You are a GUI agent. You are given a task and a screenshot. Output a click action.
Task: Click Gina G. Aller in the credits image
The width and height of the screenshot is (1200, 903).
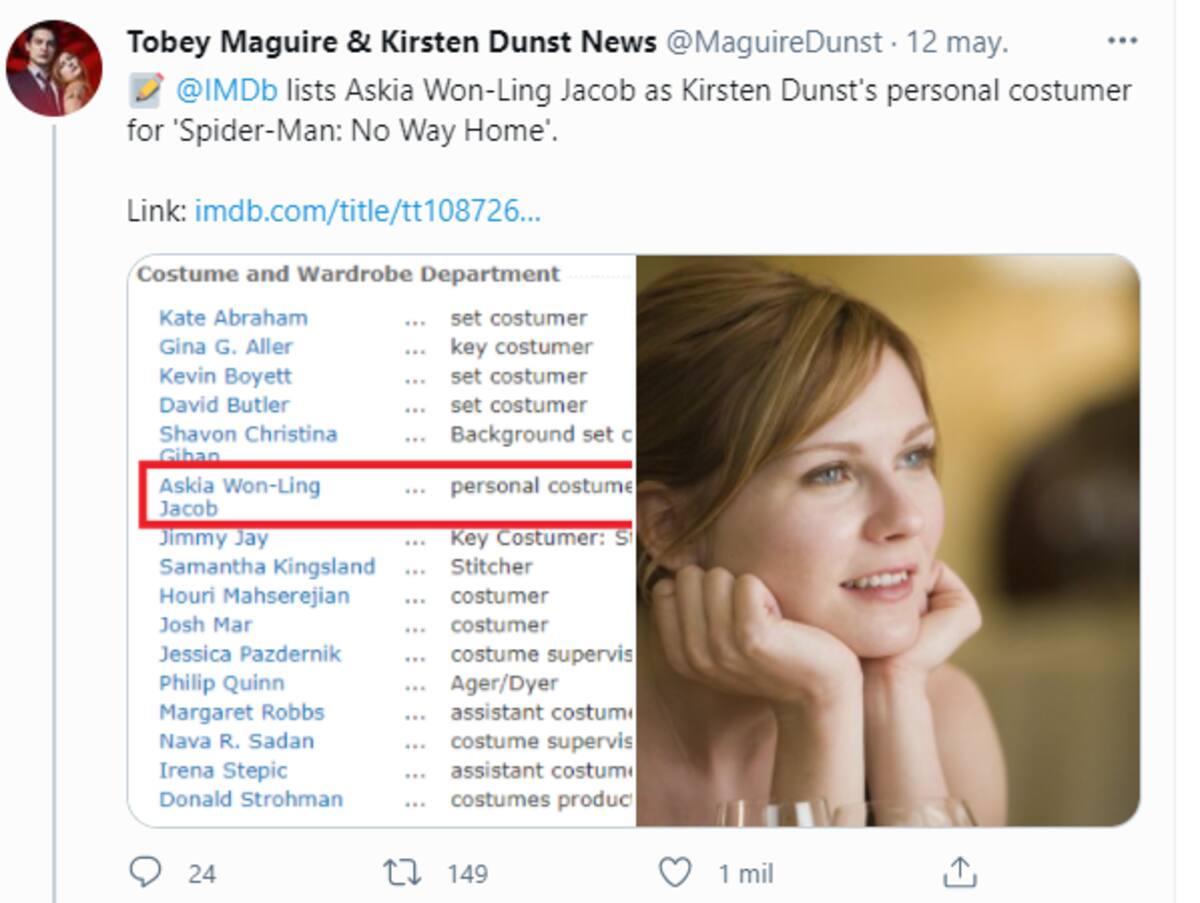coord(226,347)
